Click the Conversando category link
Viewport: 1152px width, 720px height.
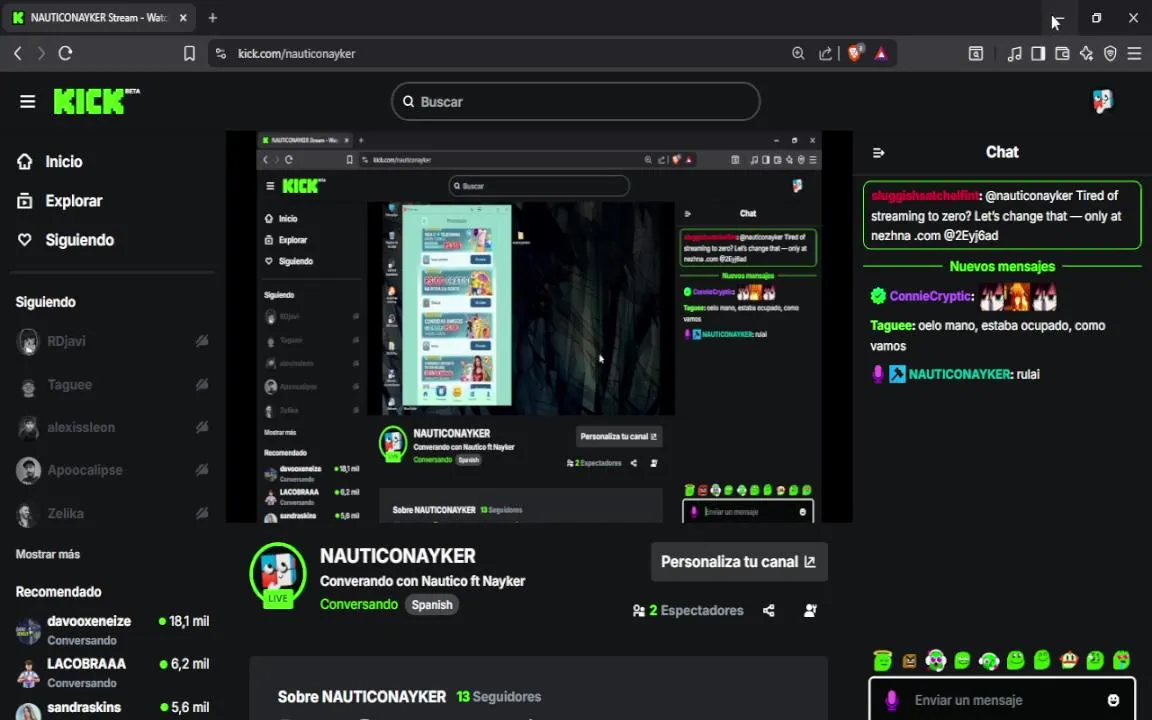[359, 605]
